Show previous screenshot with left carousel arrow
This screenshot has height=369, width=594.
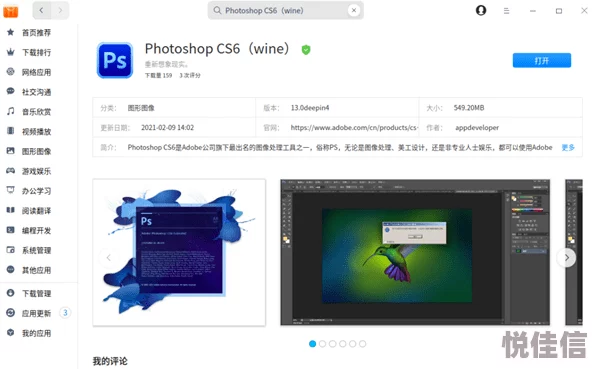(109, 258)
